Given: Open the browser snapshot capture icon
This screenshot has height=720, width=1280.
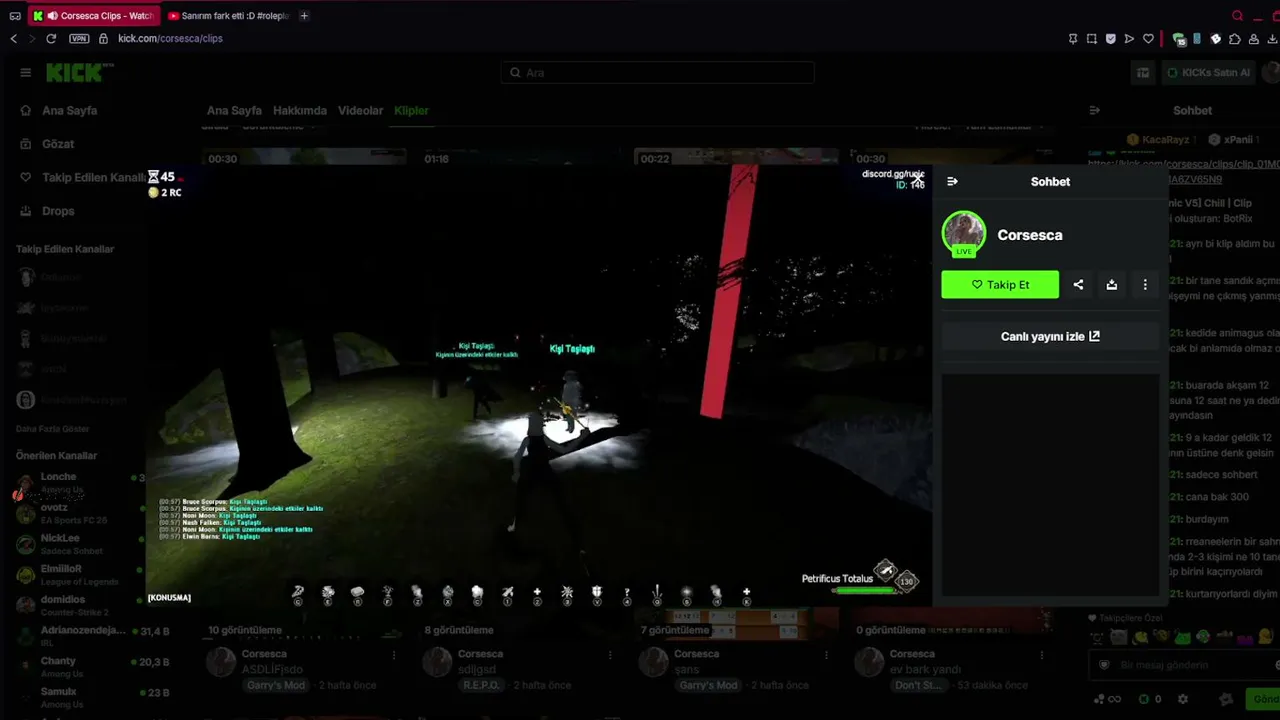Looking at the screenshot, I should point(1092,39).
